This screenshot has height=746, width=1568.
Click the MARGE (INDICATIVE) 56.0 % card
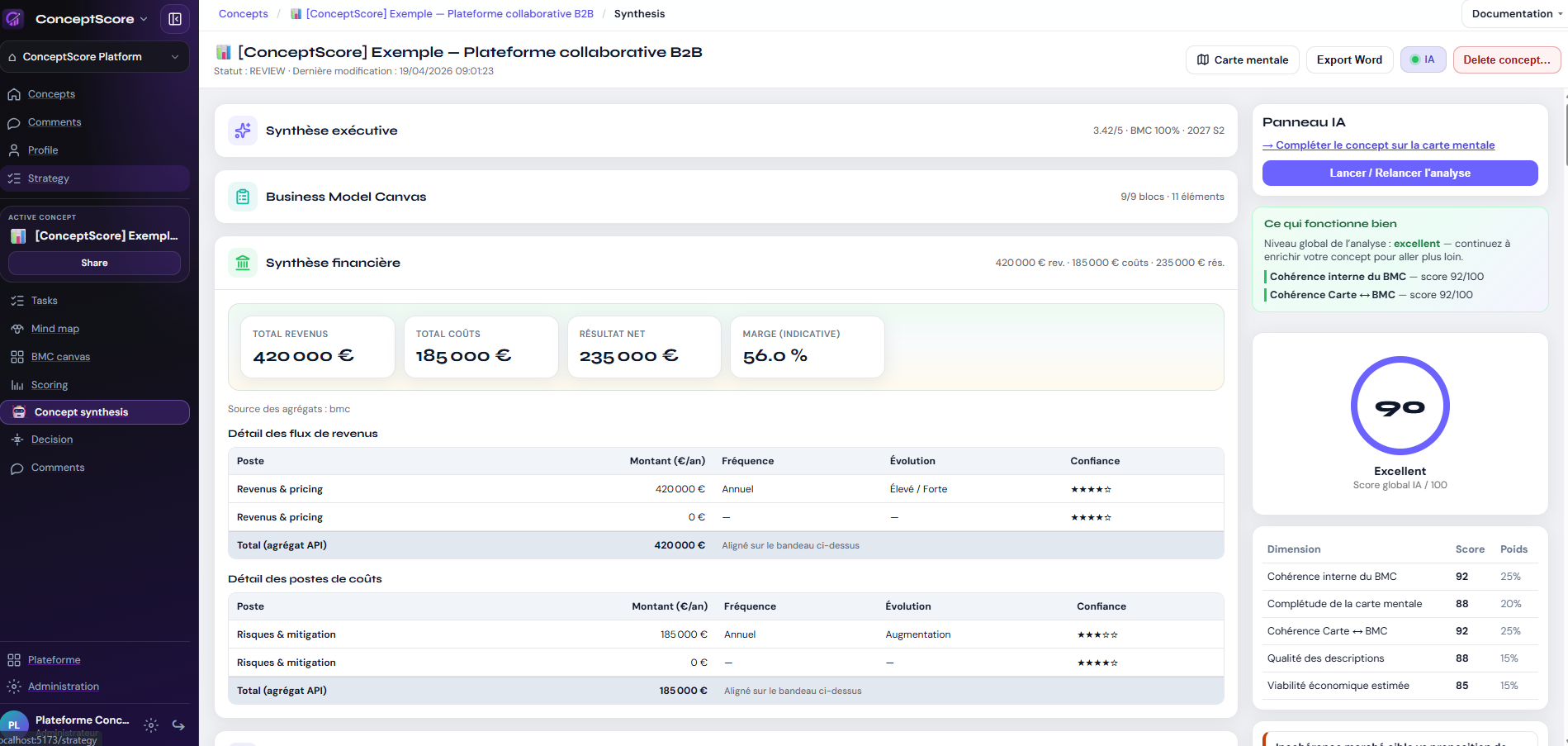point(808,347)
